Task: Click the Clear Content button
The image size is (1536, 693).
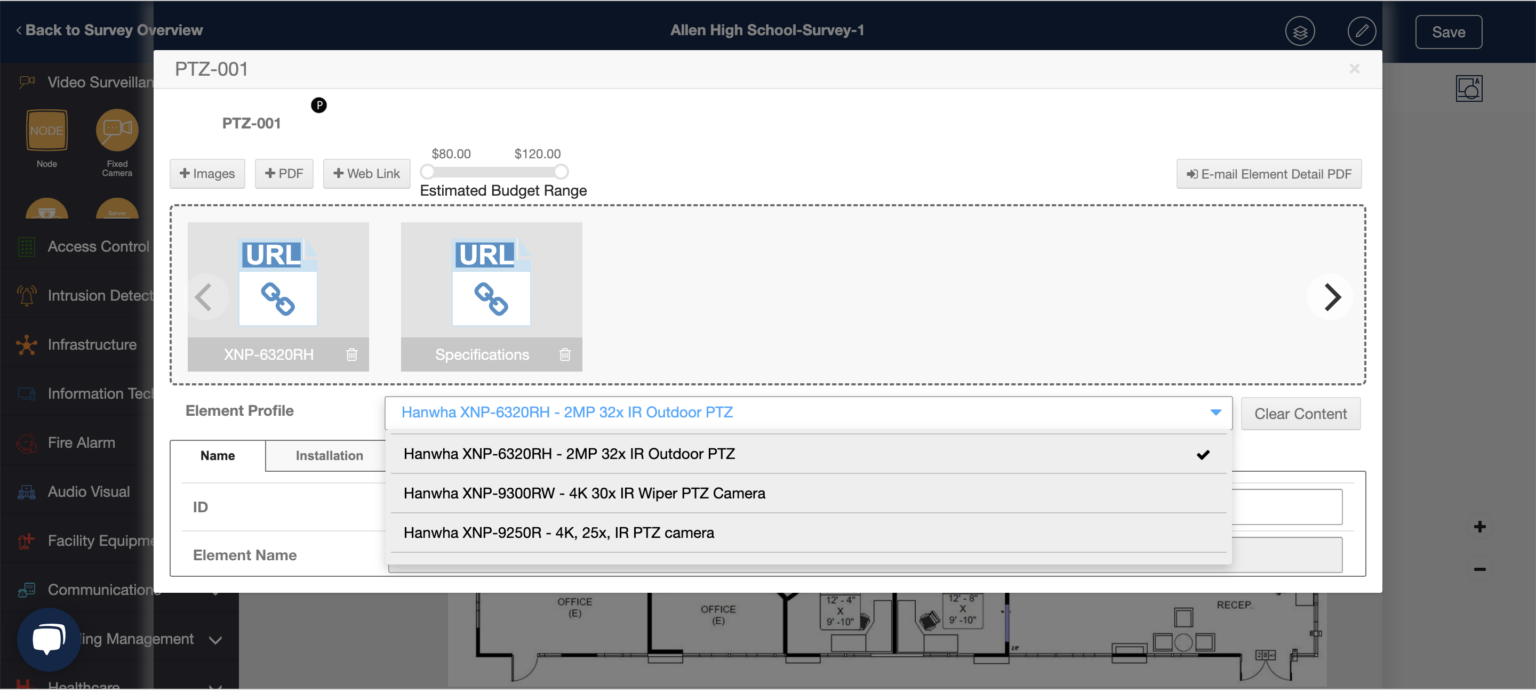Action: pos(1300,414)
